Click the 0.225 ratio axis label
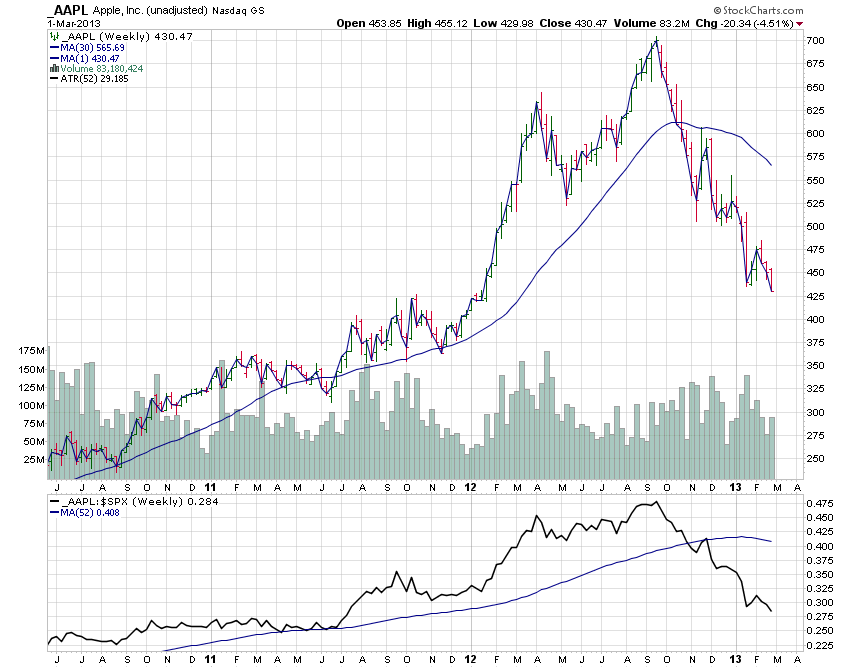850x668 pixels. tap(820, 645)
